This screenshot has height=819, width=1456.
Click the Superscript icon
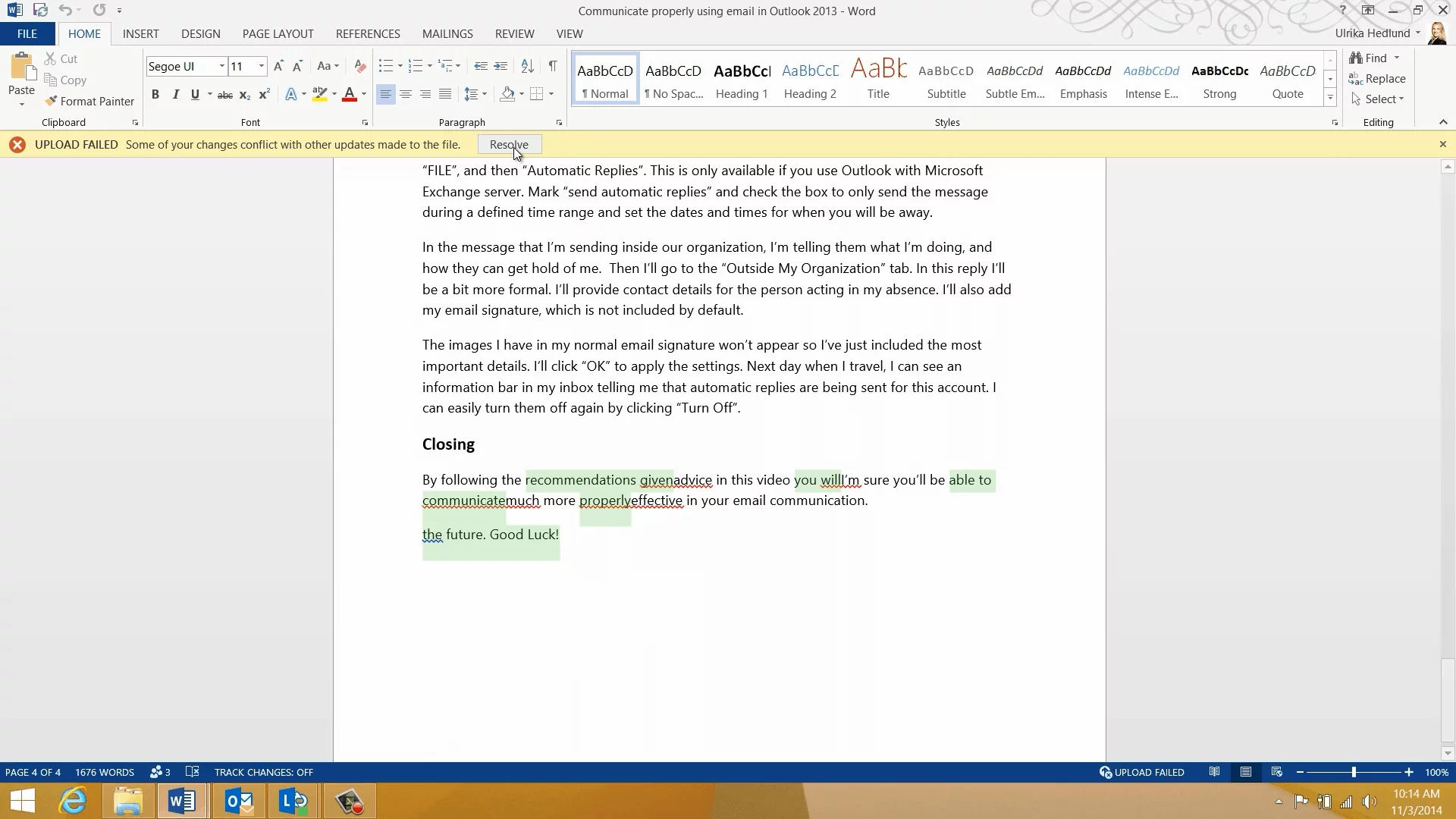click(x=264, y=95)
